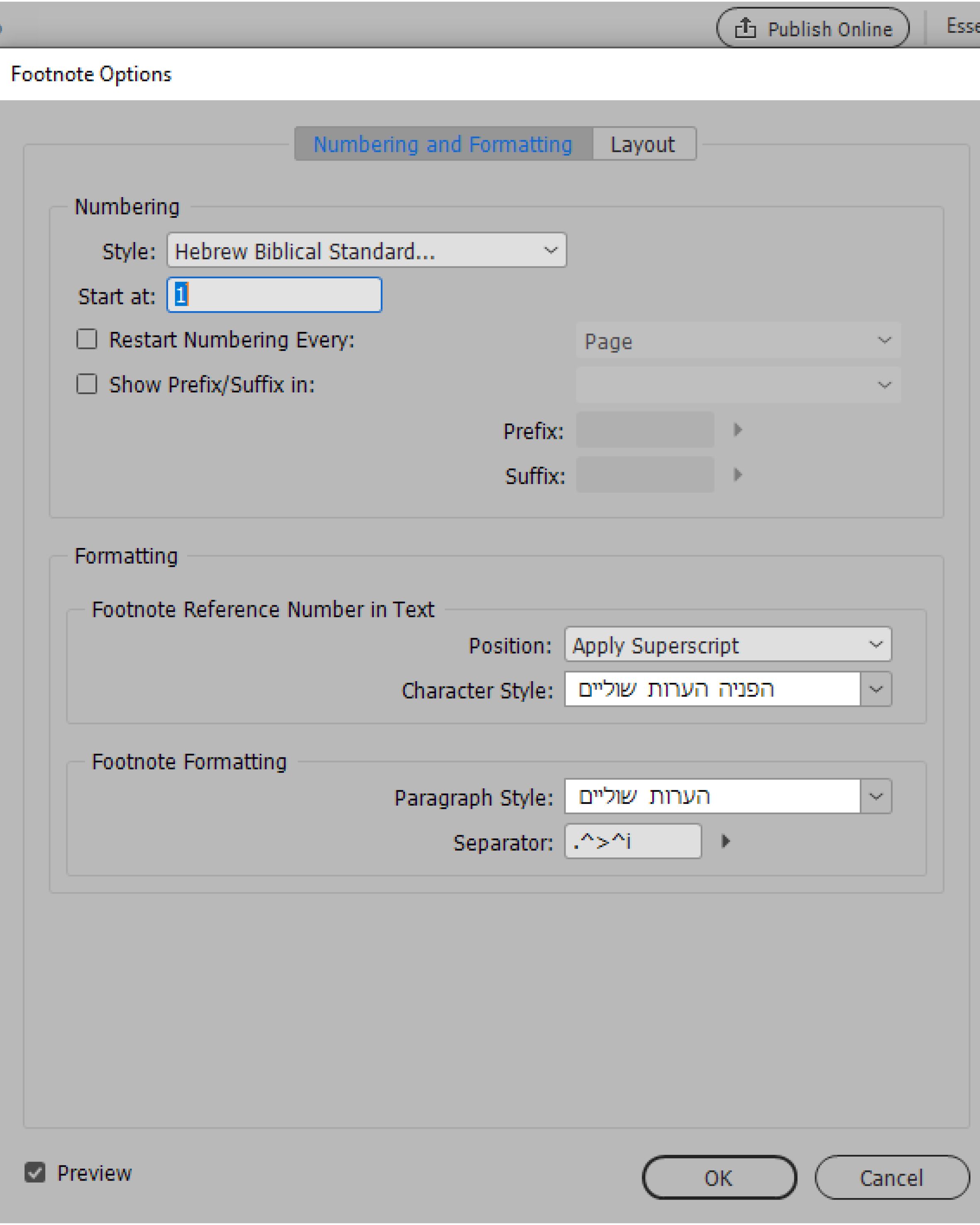Click the Paragraph Style dropdown arrow

pyautogui.click(x=875, y=796)
